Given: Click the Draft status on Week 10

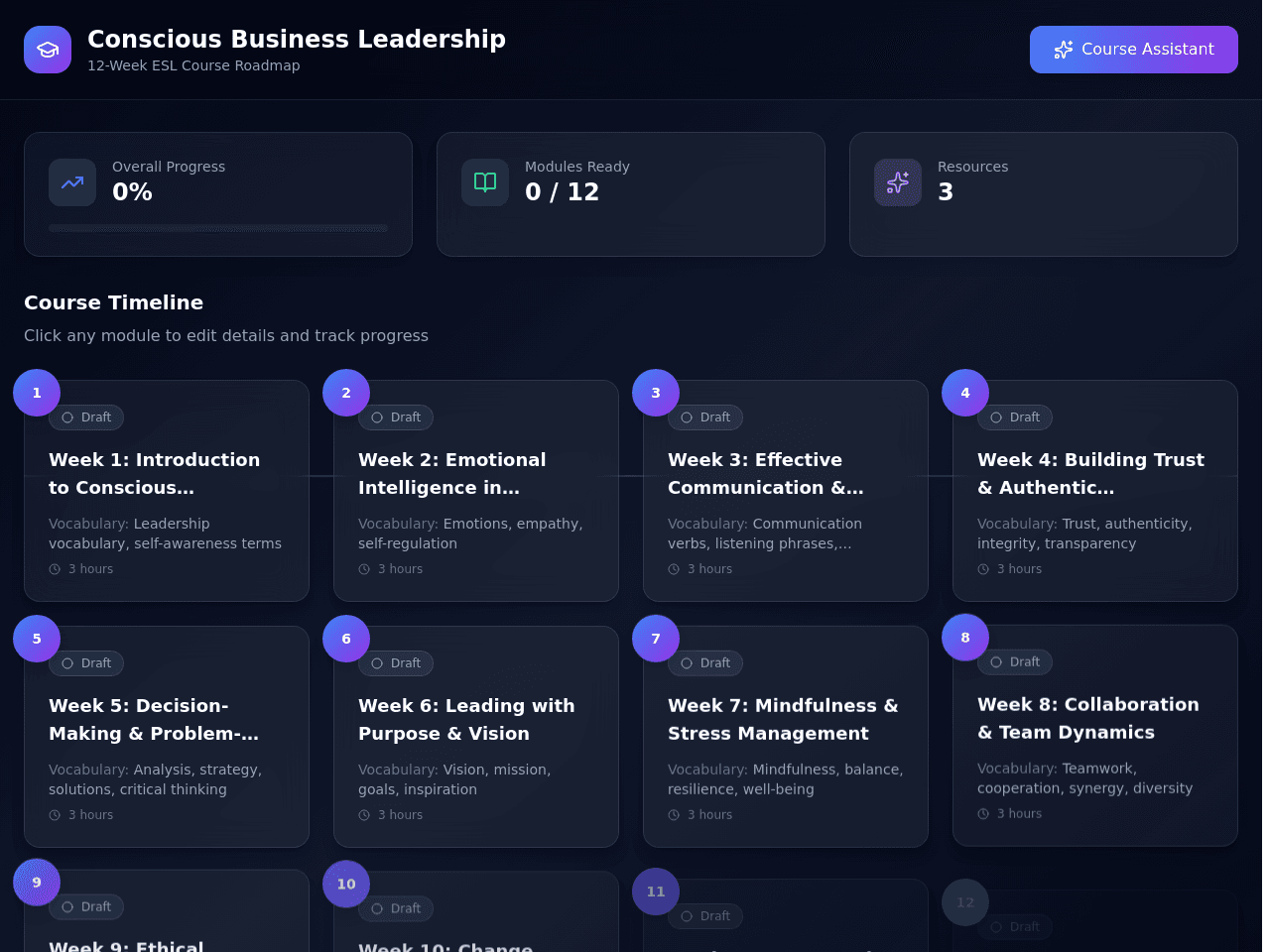Looking at the screenshot, I should pyautogui.click(x=396, y=908).
